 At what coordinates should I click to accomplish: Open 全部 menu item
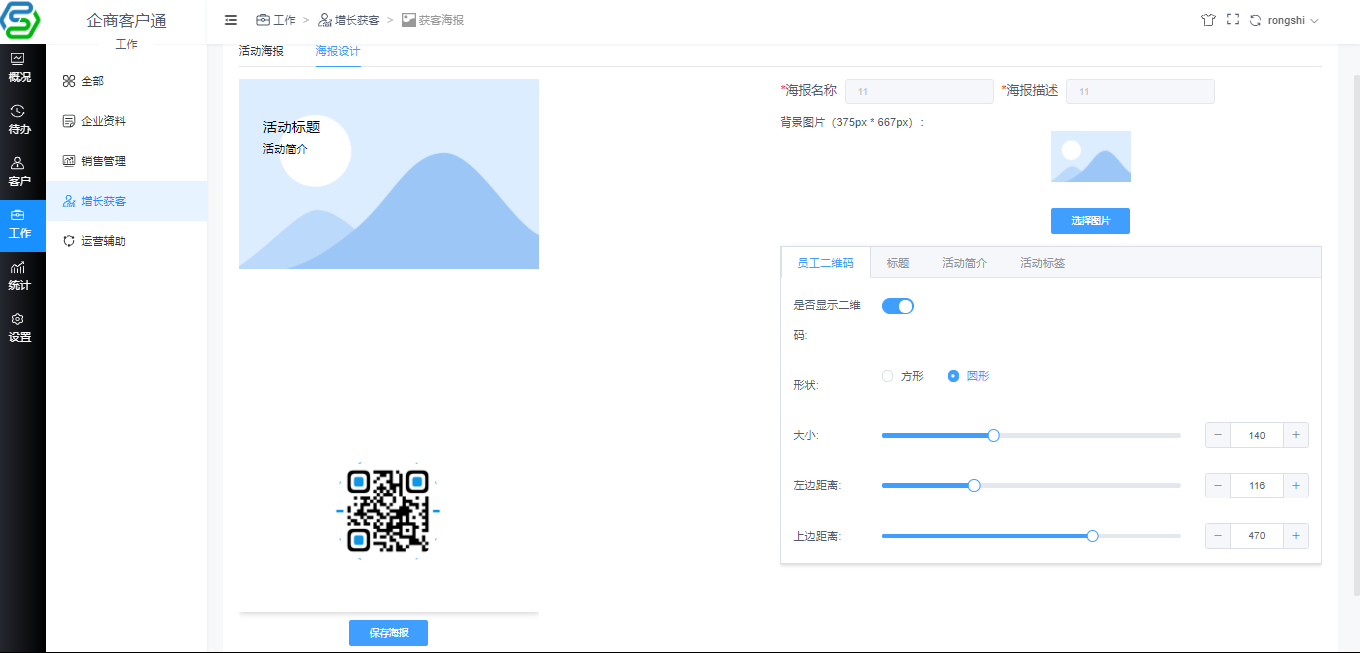[x=127, y=81]
